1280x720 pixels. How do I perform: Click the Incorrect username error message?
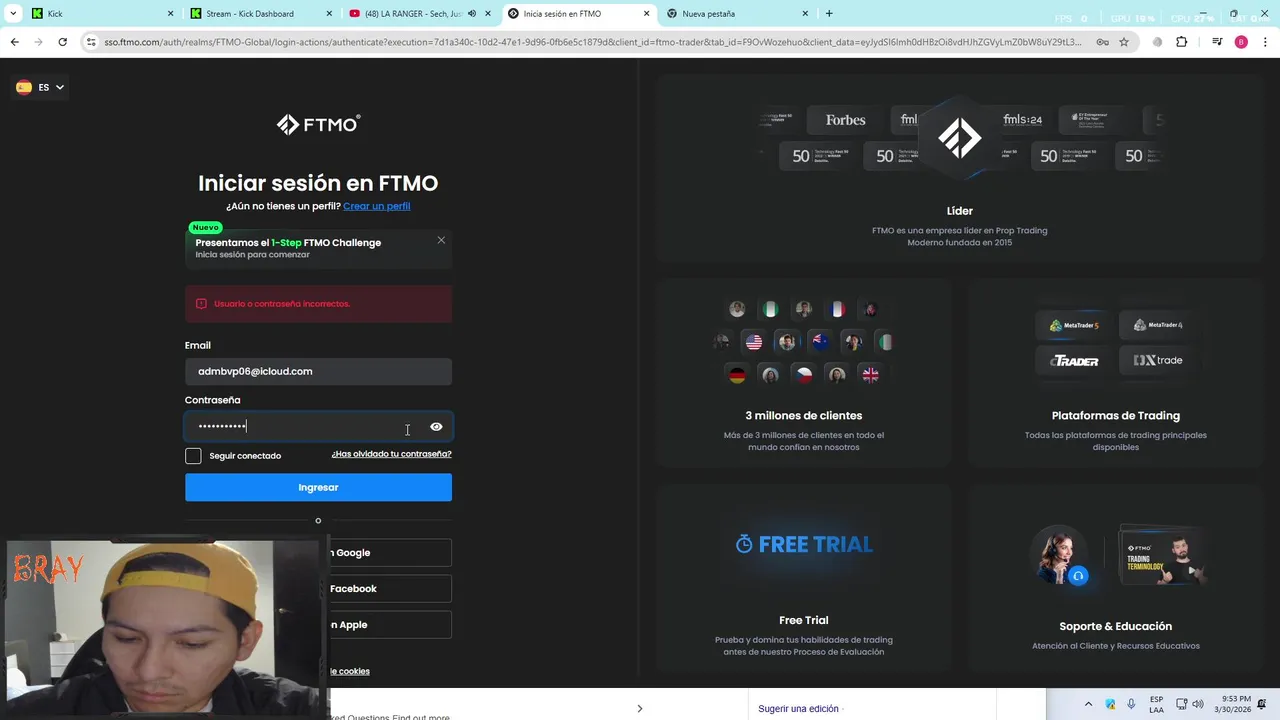coord(318,303)
